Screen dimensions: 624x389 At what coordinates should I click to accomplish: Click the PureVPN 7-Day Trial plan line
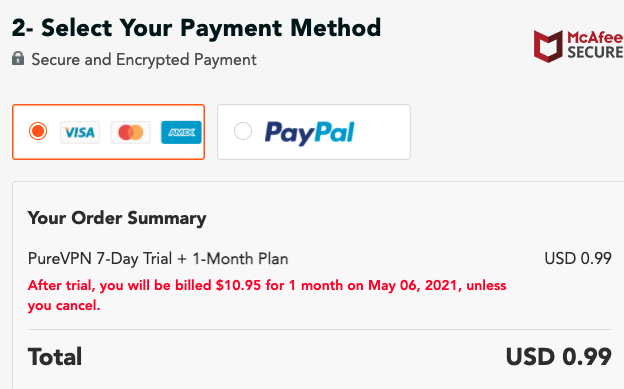point(158,259)
